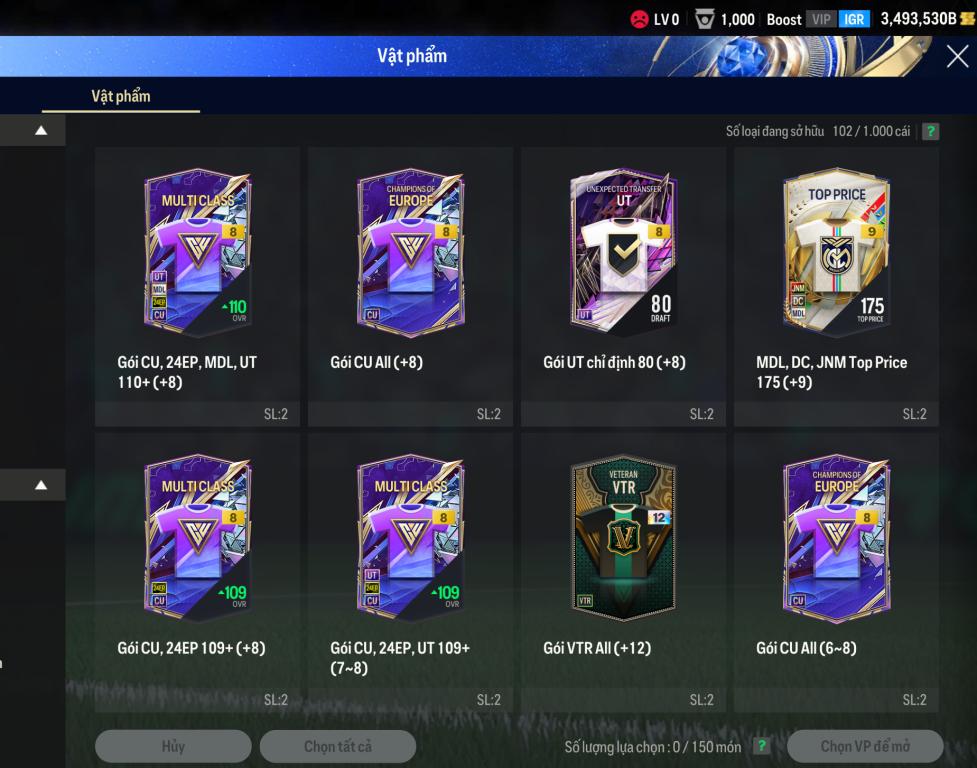The image size is (977, 768).
Task: Click the Chọn tất cả button
Action: 338,746
